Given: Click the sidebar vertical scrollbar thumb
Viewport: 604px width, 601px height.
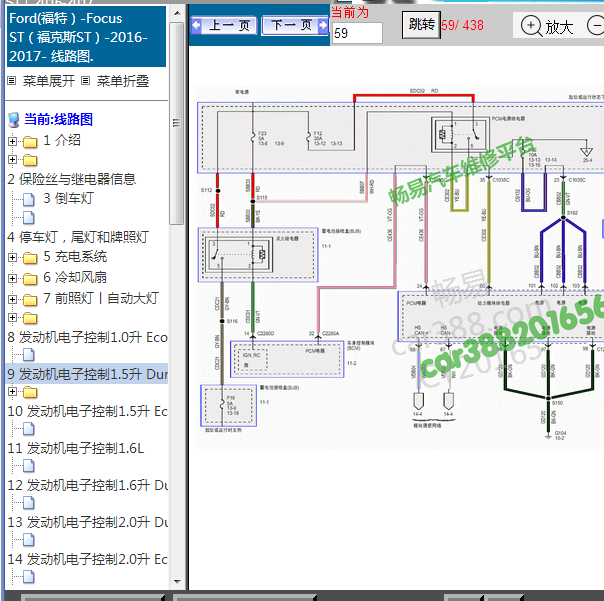Looking at the screenshot, I should click(x=176, y=123).
